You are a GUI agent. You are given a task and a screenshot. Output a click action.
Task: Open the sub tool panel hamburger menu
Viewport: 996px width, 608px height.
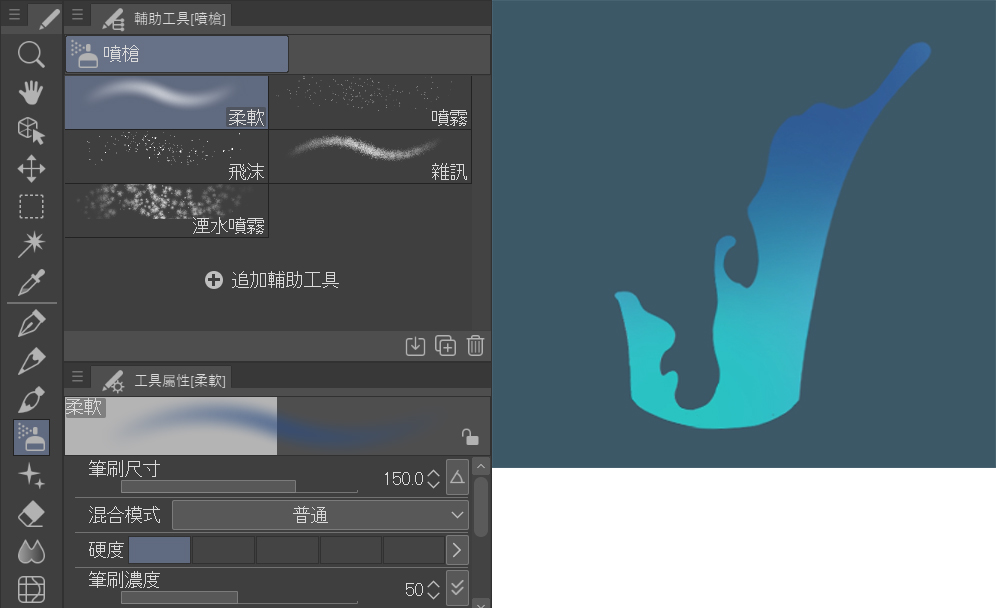coord(77,15)
